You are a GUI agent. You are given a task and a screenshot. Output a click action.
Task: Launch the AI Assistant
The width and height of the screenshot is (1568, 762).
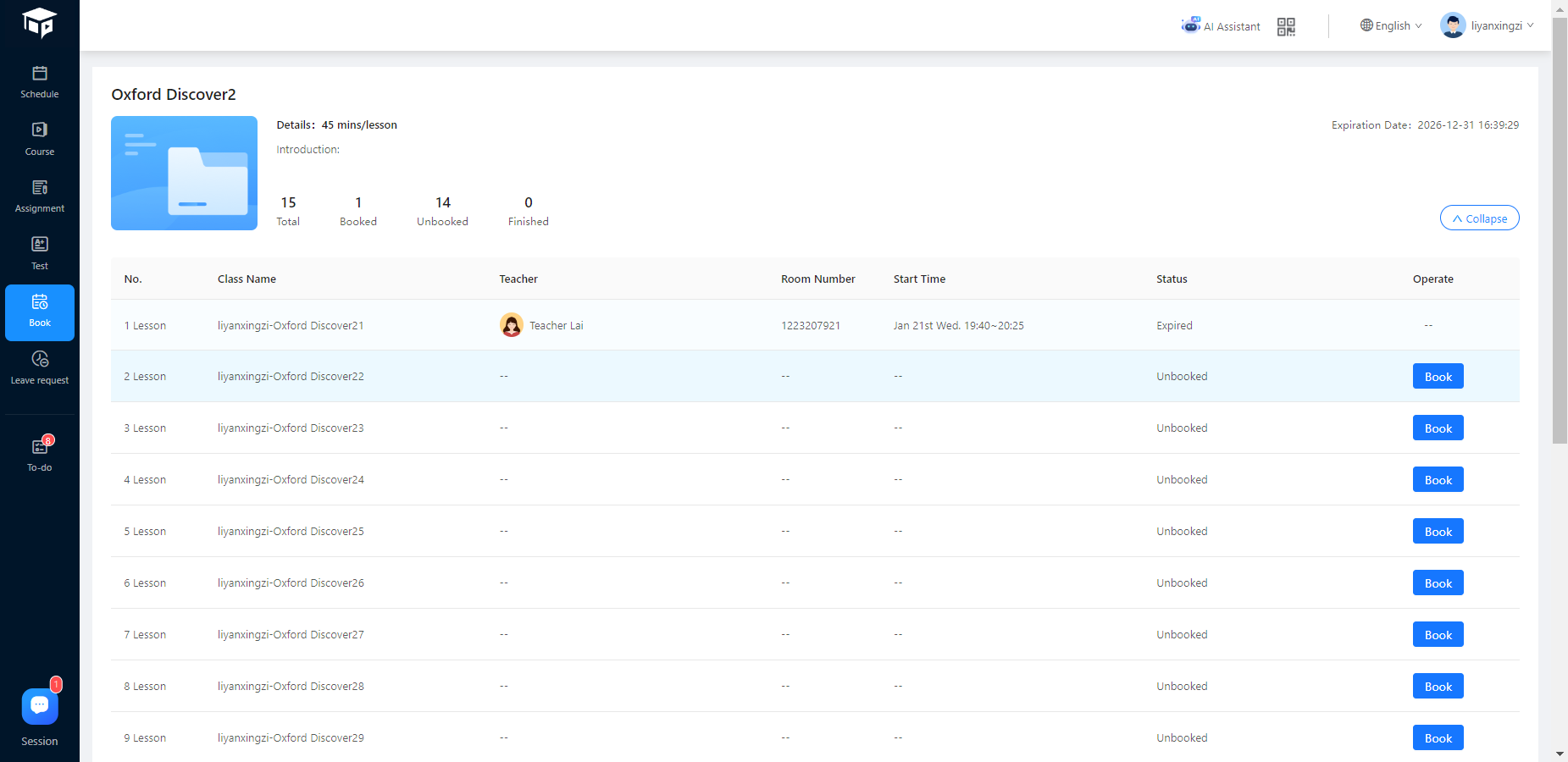[1221, 26]
